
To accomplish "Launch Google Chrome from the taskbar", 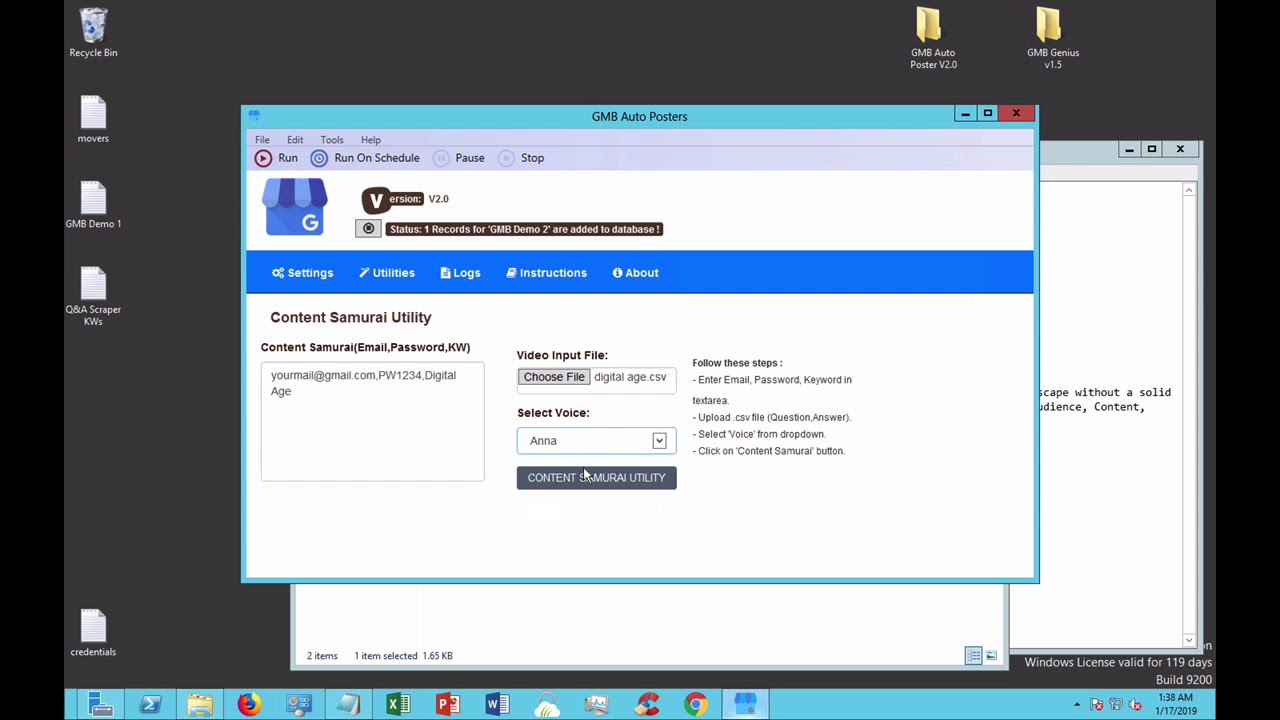I will 695,705.
